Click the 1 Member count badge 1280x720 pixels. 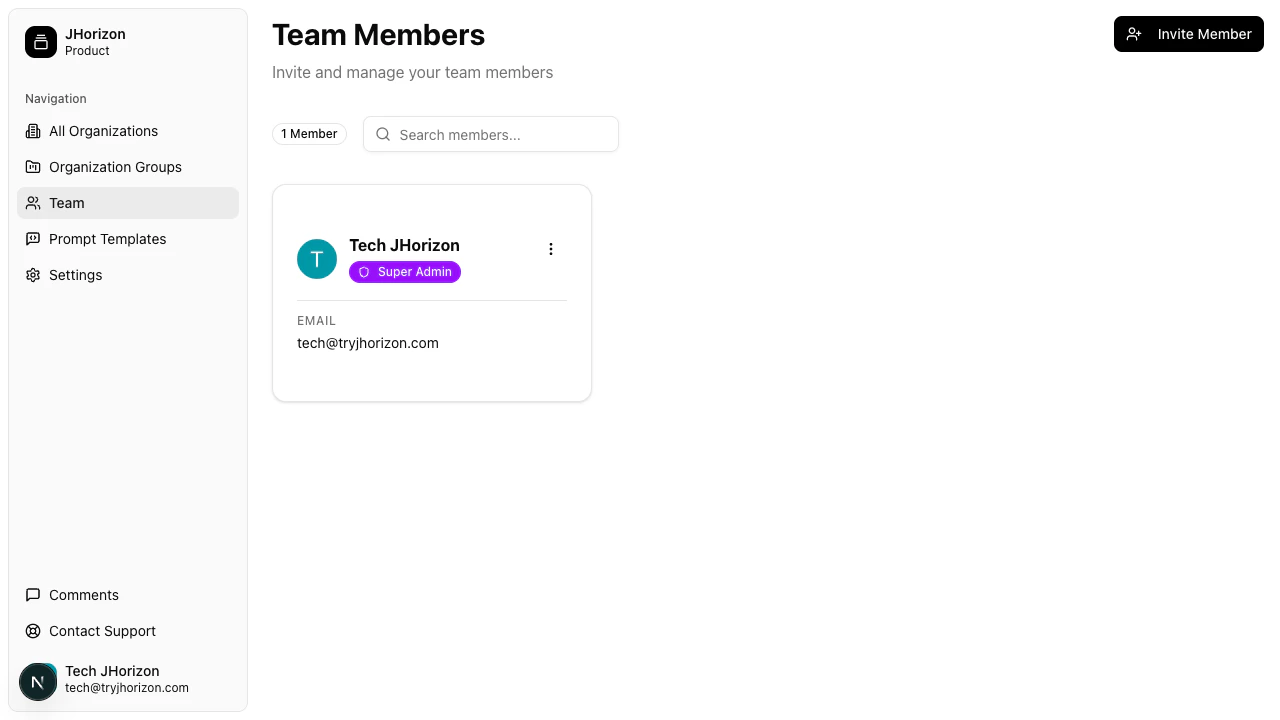point(309,133)
